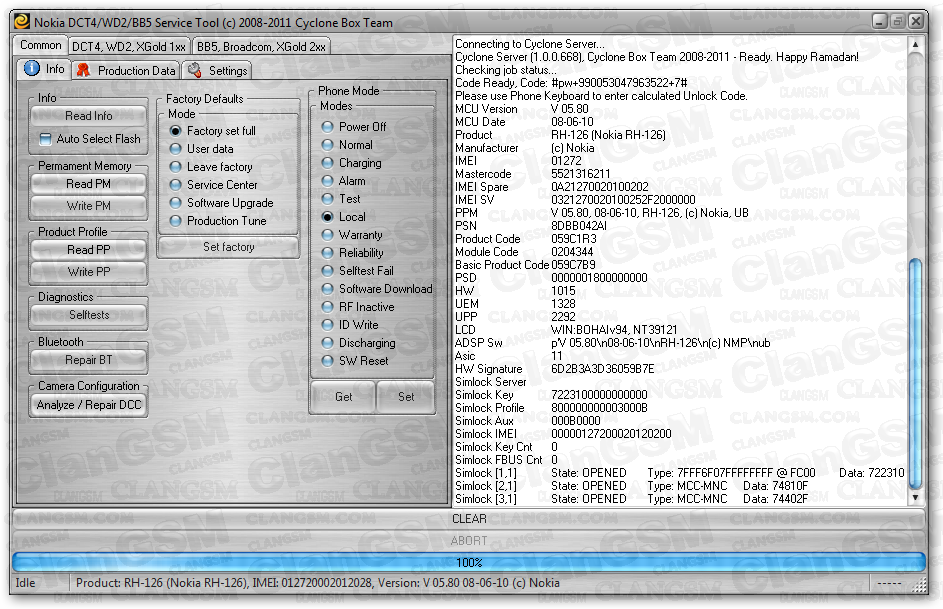Screen dimensions: 943x609
Task: Run Selftests diagnostics
Action: (x=88, y=314)
